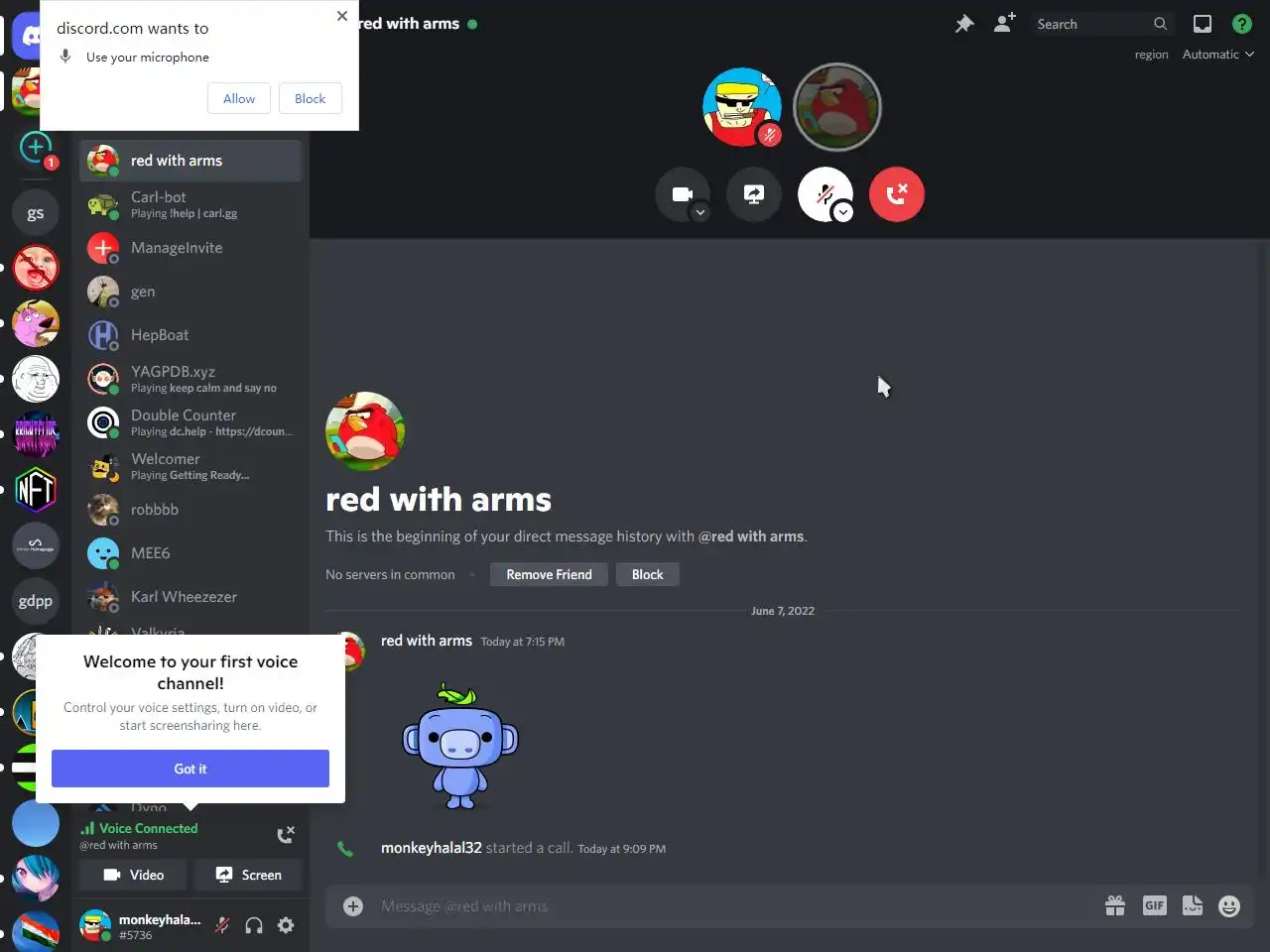Click the Video button in voice panel
This screenshot has height=952, width=1270.
134,875
